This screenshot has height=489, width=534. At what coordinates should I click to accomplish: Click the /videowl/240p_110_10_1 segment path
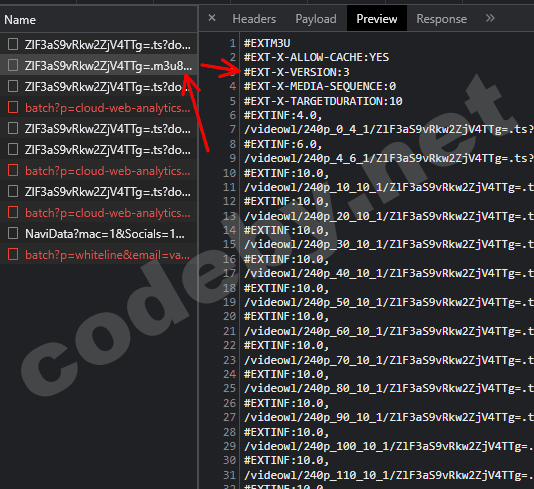point(389,475)
